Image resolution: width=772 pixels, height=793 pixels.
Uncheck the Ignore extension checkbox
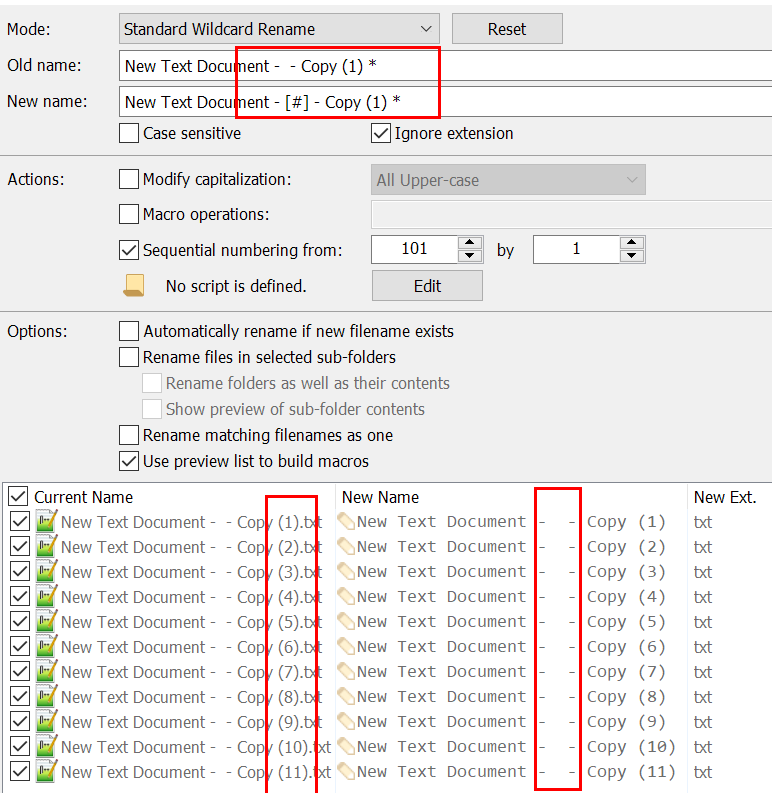(x=381, y=134)
